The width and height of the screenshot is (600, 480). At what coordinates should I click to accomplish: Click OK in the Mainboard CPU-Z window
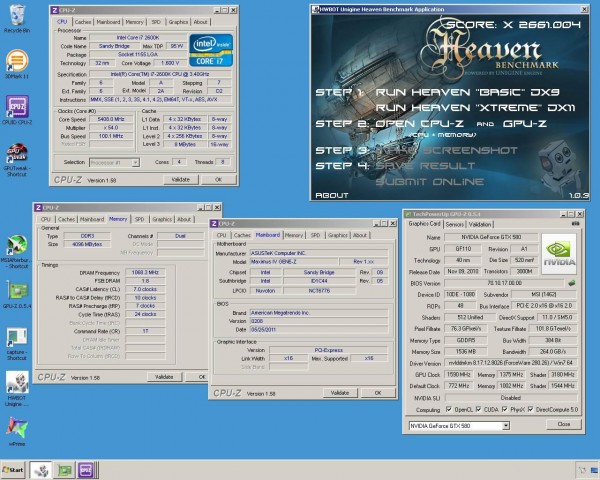pyautogui.click(x=378, y=393)
